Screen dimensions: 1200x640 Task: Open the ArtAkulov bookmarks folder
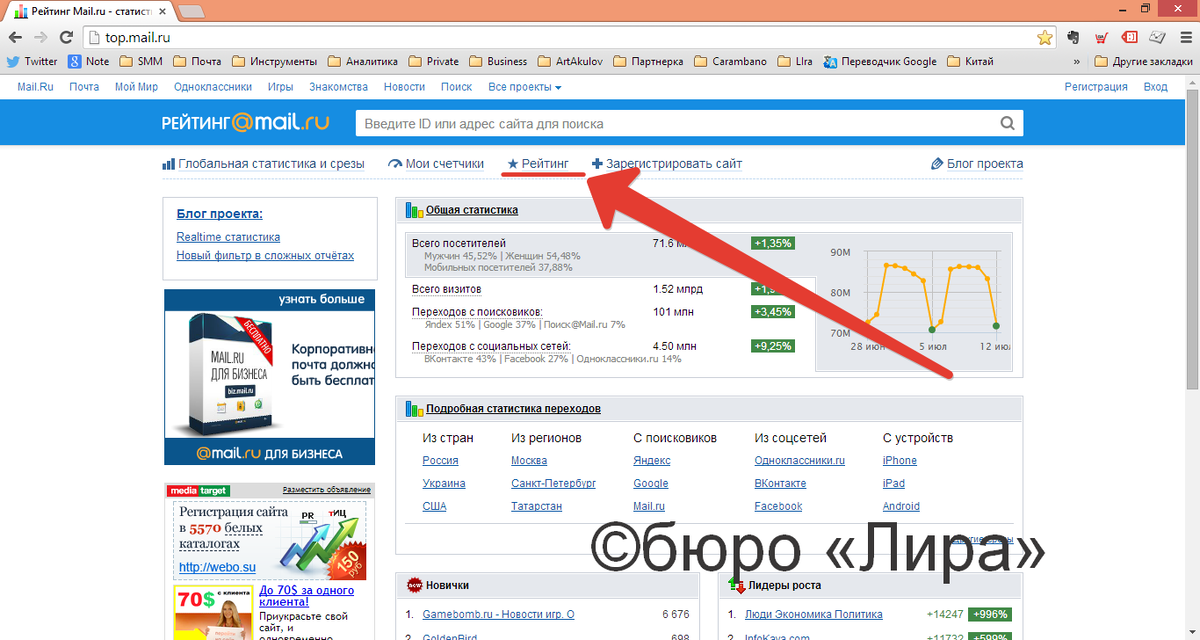570,61
